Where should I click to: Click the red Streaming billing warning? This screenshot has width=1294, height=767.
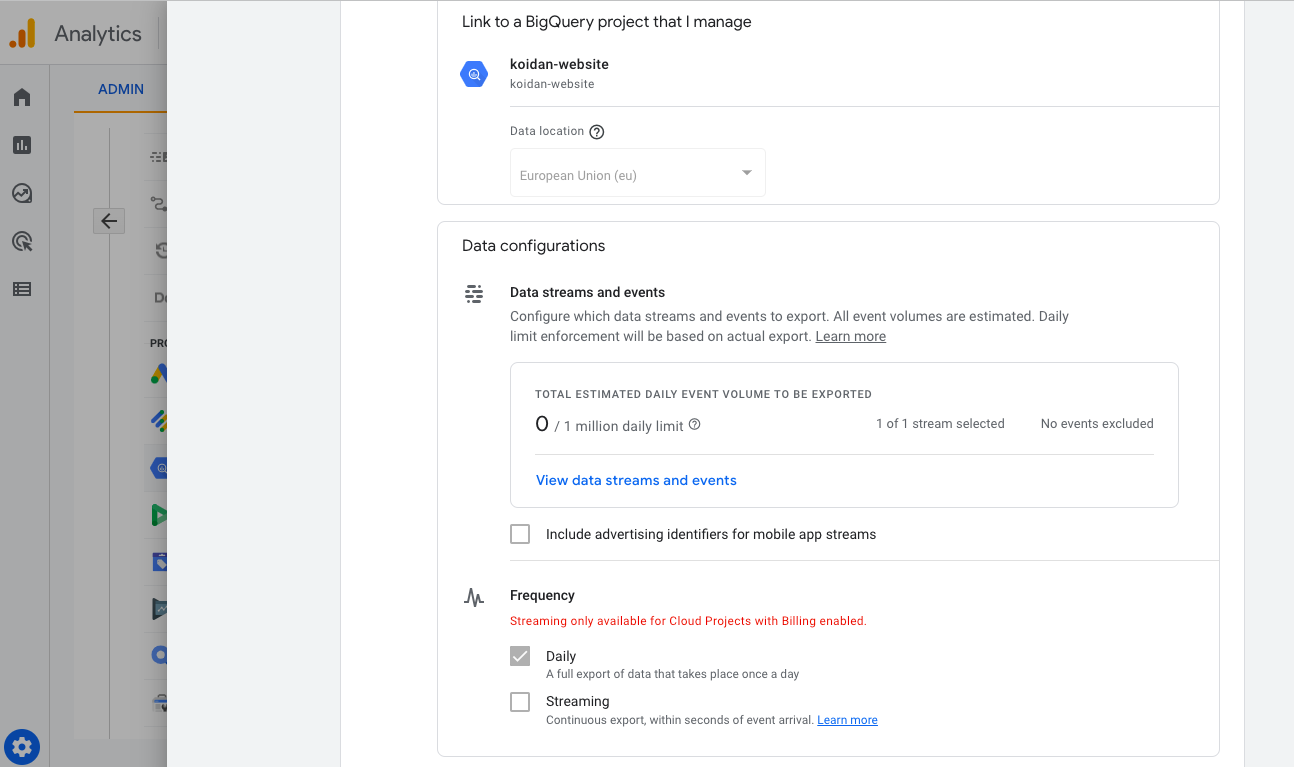(x=688, y=621)
